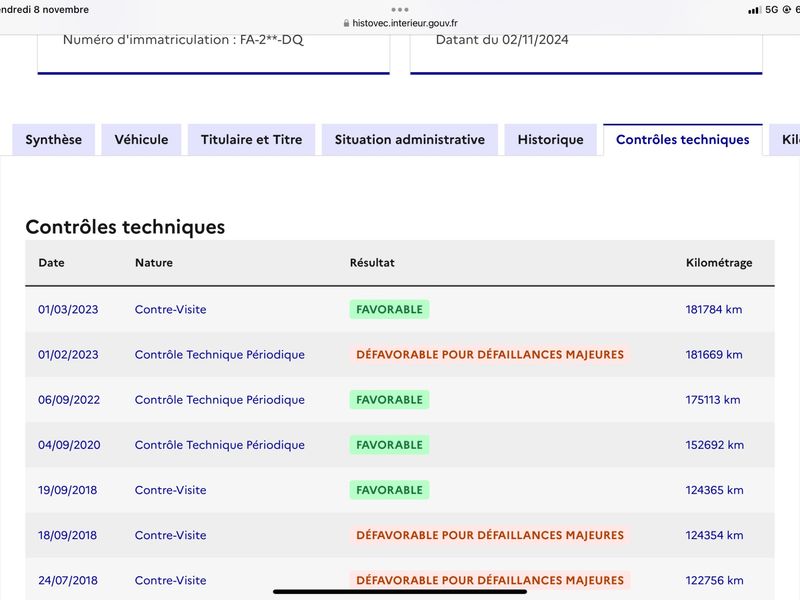Go to the Historique tab

click(x=551, y=139)
